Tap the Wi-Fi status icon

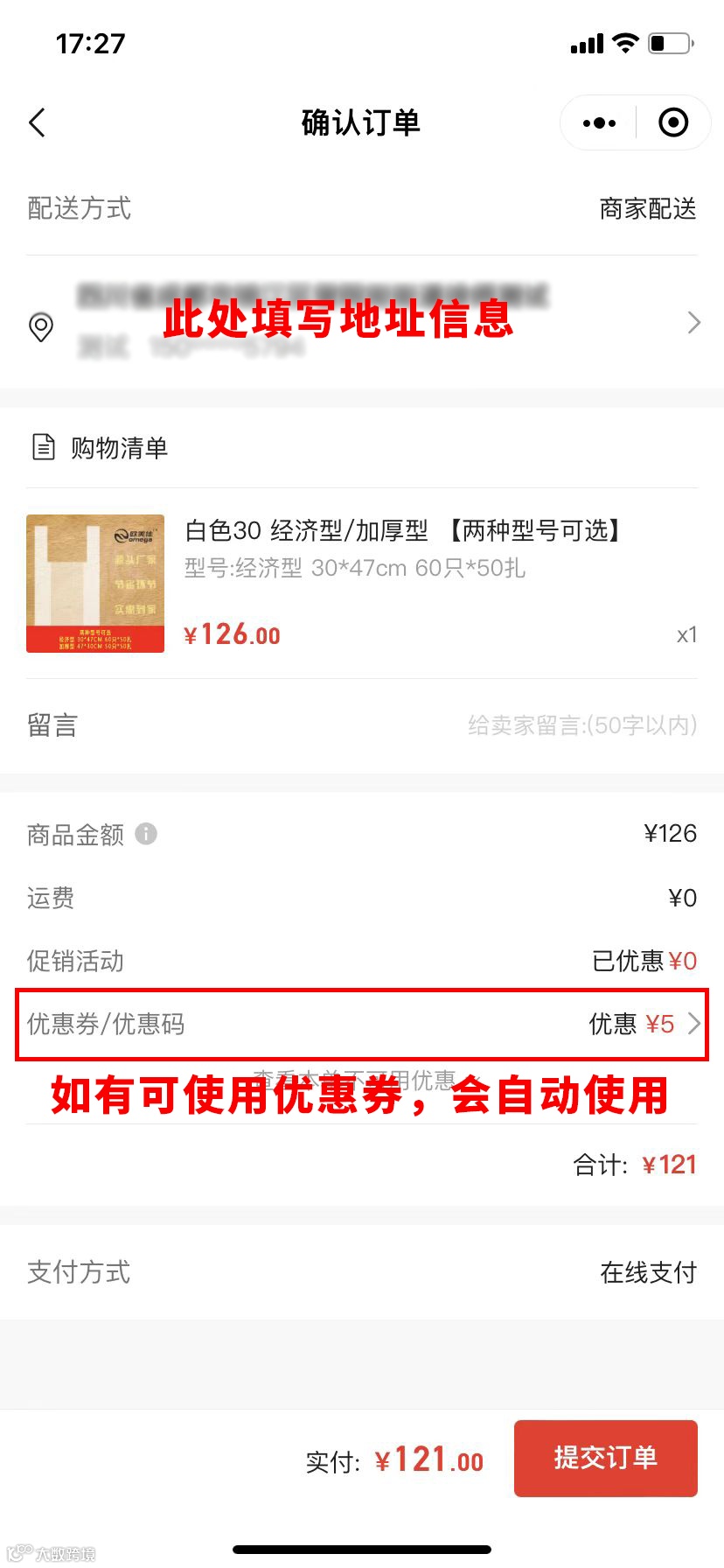point(625,43)
